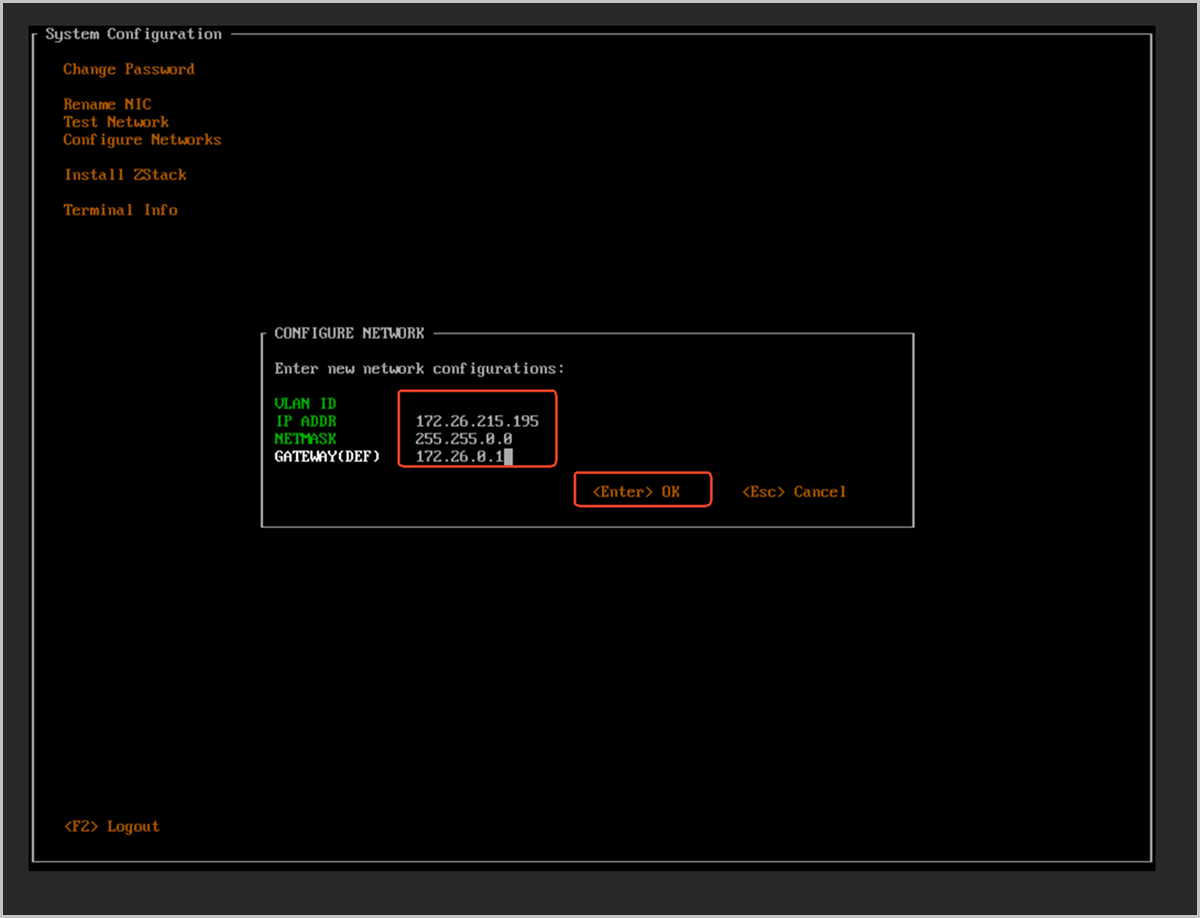Select the Change Password menu entry
The width and height of the screenshot is (1200, 918).
coord(129,69)
